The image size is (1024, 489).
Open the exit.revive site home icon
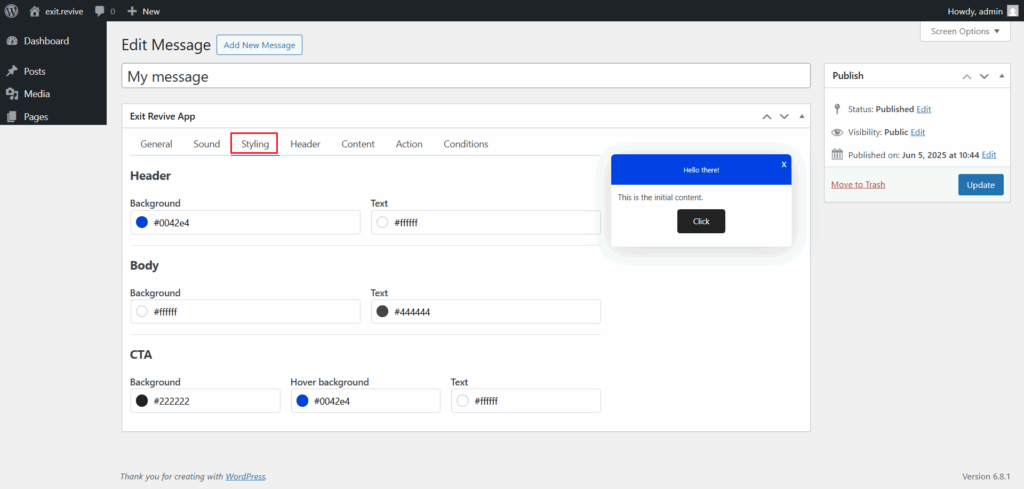[x=35, y=11]
